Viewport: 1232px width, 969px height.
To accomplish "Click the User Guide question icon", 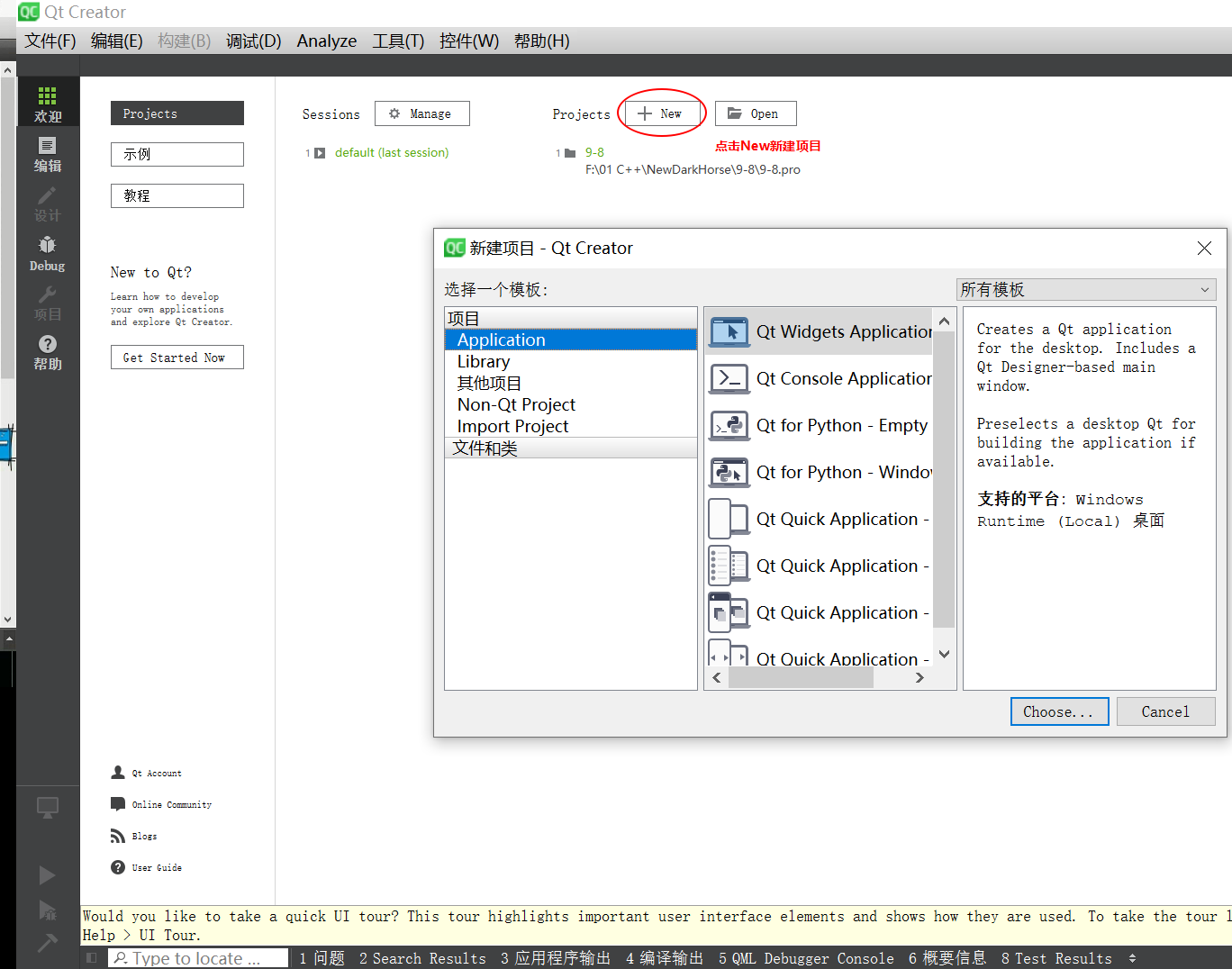I will tap(118, 867).
